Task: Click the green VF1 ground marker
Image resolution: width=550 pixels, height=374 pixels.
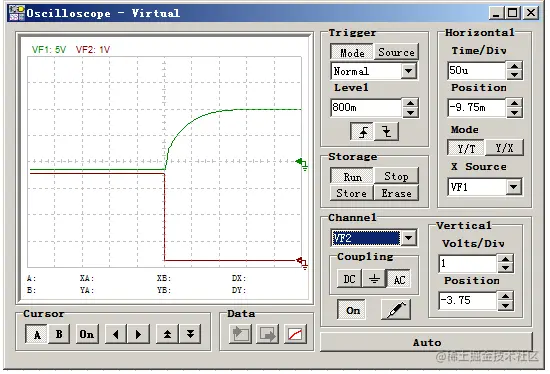Action: (x=302, y=164)
